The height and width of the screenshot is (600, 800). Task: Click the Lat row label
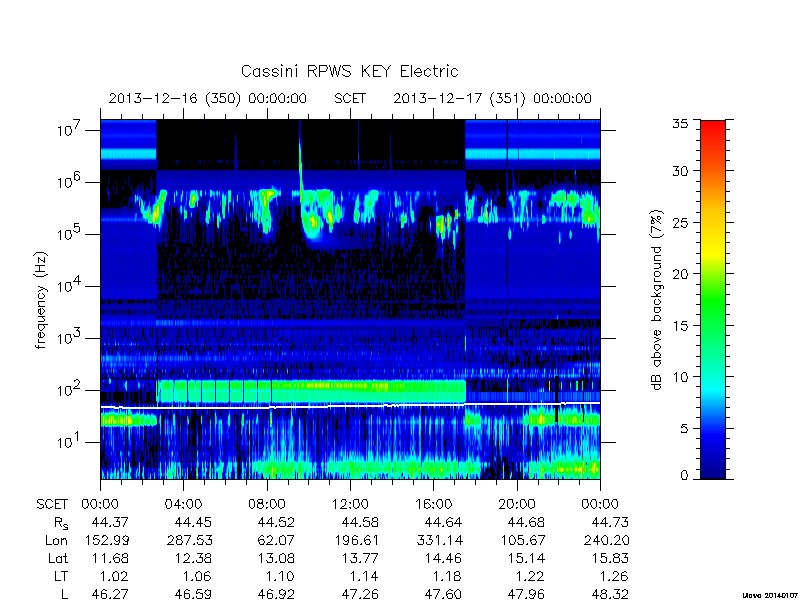click(58, 558)
